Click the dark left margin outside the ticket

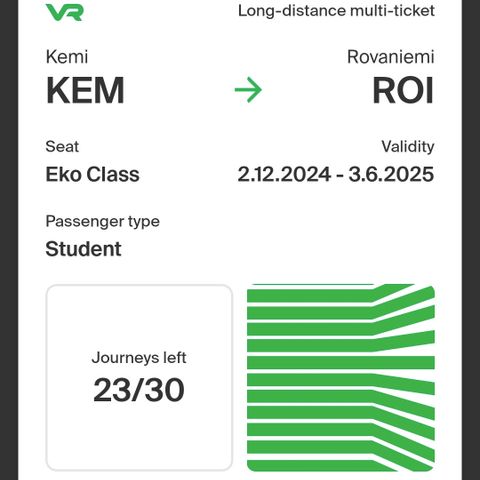(9, 240)
